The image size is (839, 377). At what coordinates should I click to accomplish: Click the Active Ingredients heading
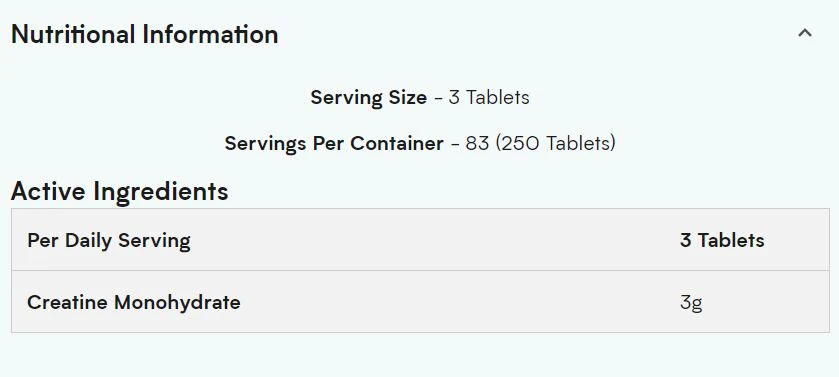pos(119,191)
